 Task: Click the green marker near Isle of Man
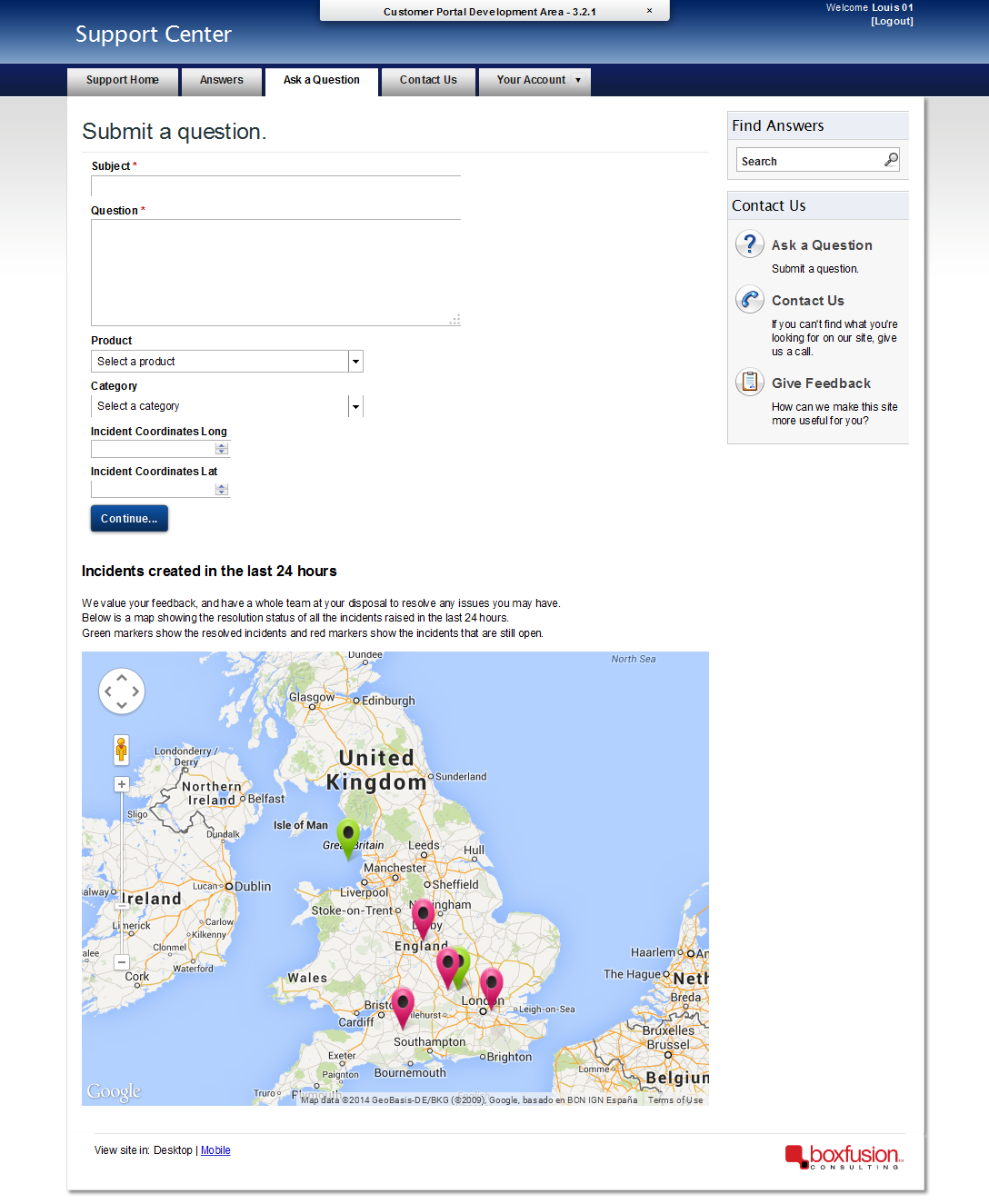pyautogui.click(x=348, y=838)
